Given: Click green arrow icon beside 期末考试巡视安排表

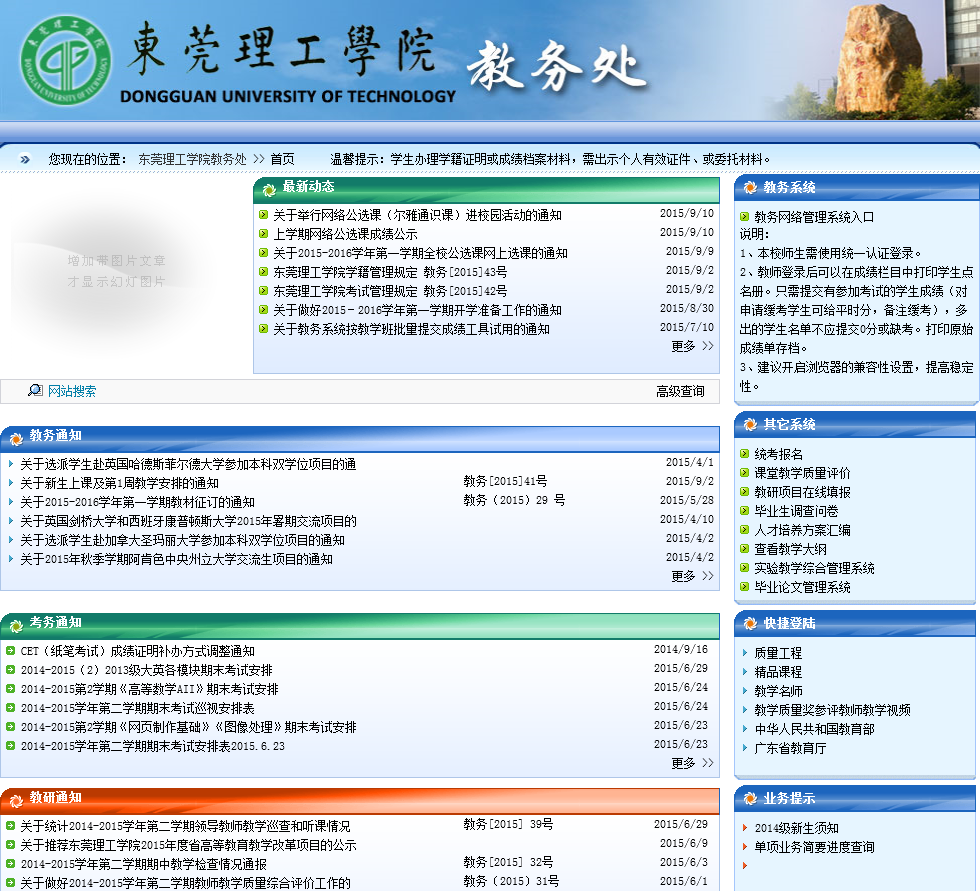Looking at the screenshot, I should coord(11,707).
